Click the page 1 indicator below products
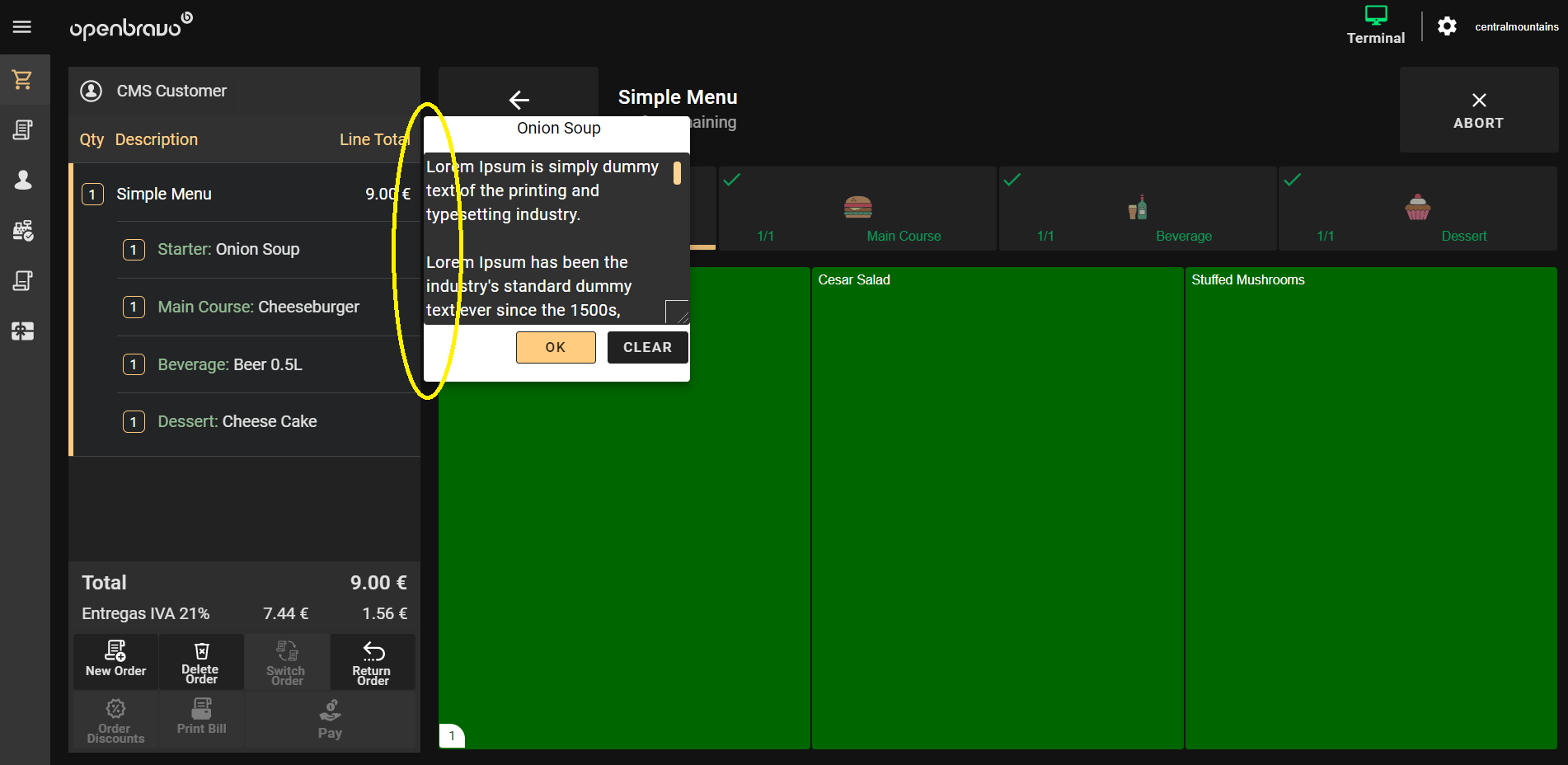This screenshot has height=765, width=1568. pyautogui.click(x=452, y=736)
